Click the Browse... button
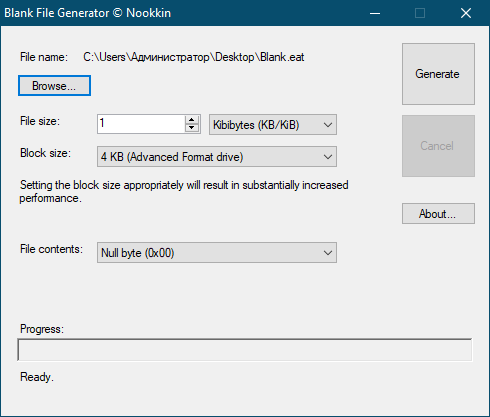Viewport: 490px width, 417px height. (x=54, y=86)
